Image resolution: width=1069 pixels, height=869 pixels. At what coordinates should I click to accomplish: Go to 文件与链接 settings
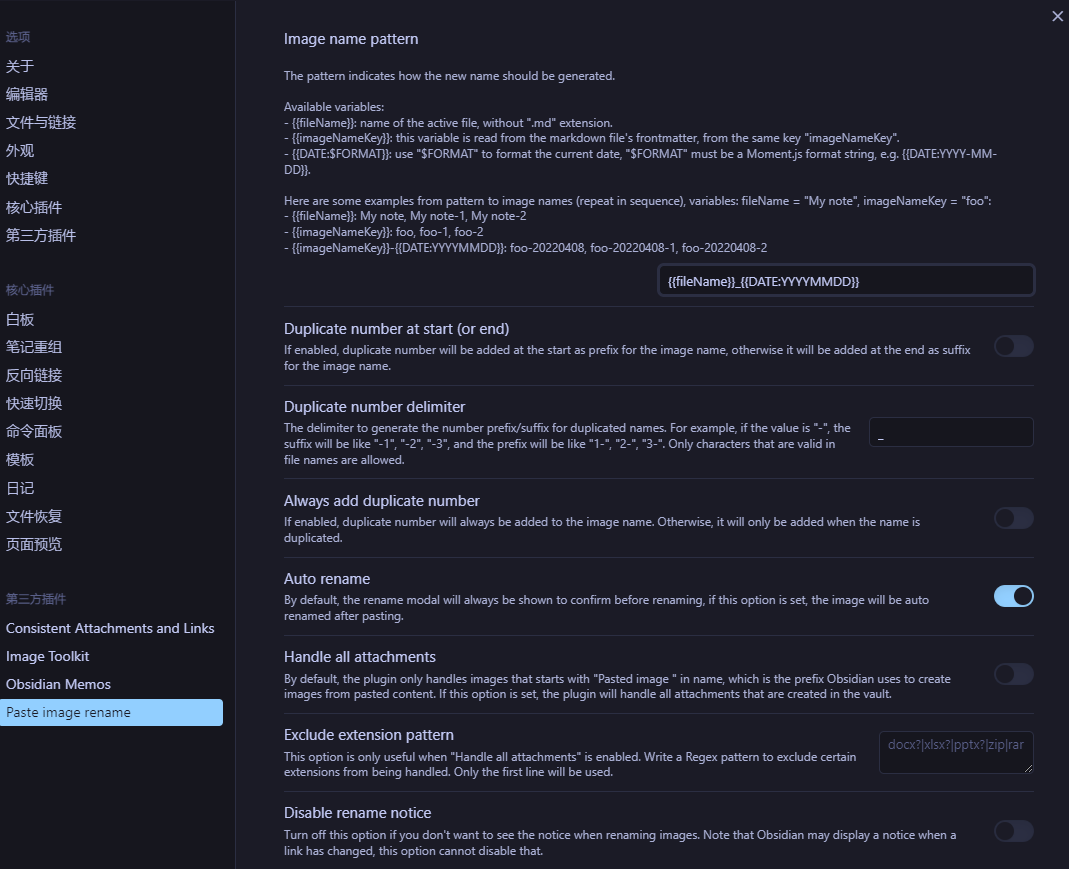click(41, 122)
